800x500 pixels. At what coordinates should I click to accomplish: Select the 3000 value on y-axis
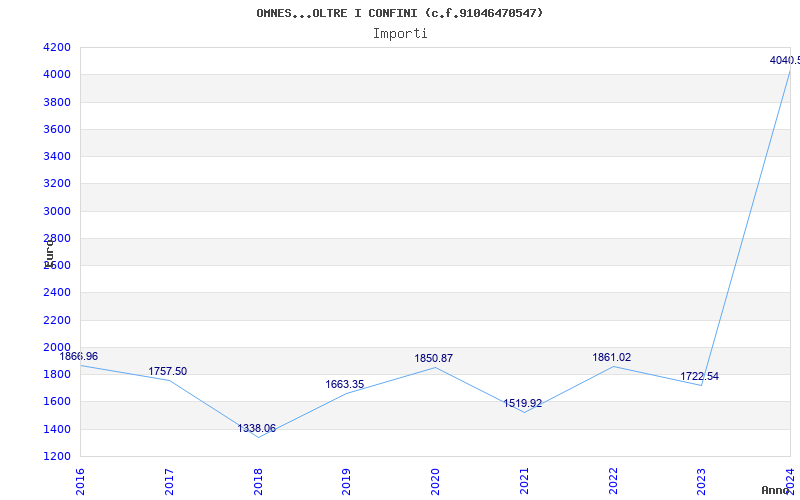(57, 211)
